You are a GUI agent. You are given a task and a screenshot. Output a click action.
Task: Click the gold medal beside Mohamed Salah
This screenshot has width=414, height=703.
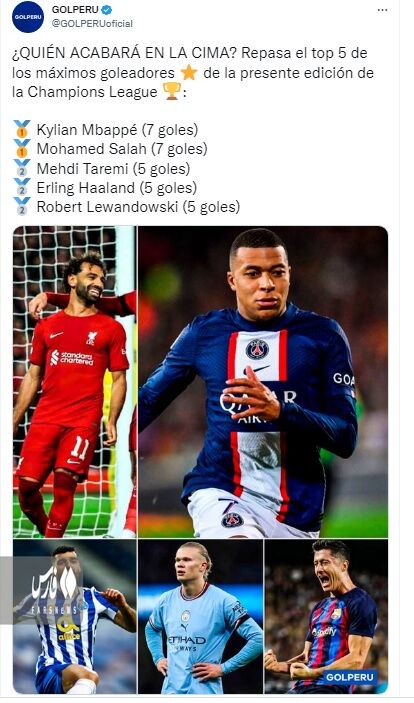(22, 148)
